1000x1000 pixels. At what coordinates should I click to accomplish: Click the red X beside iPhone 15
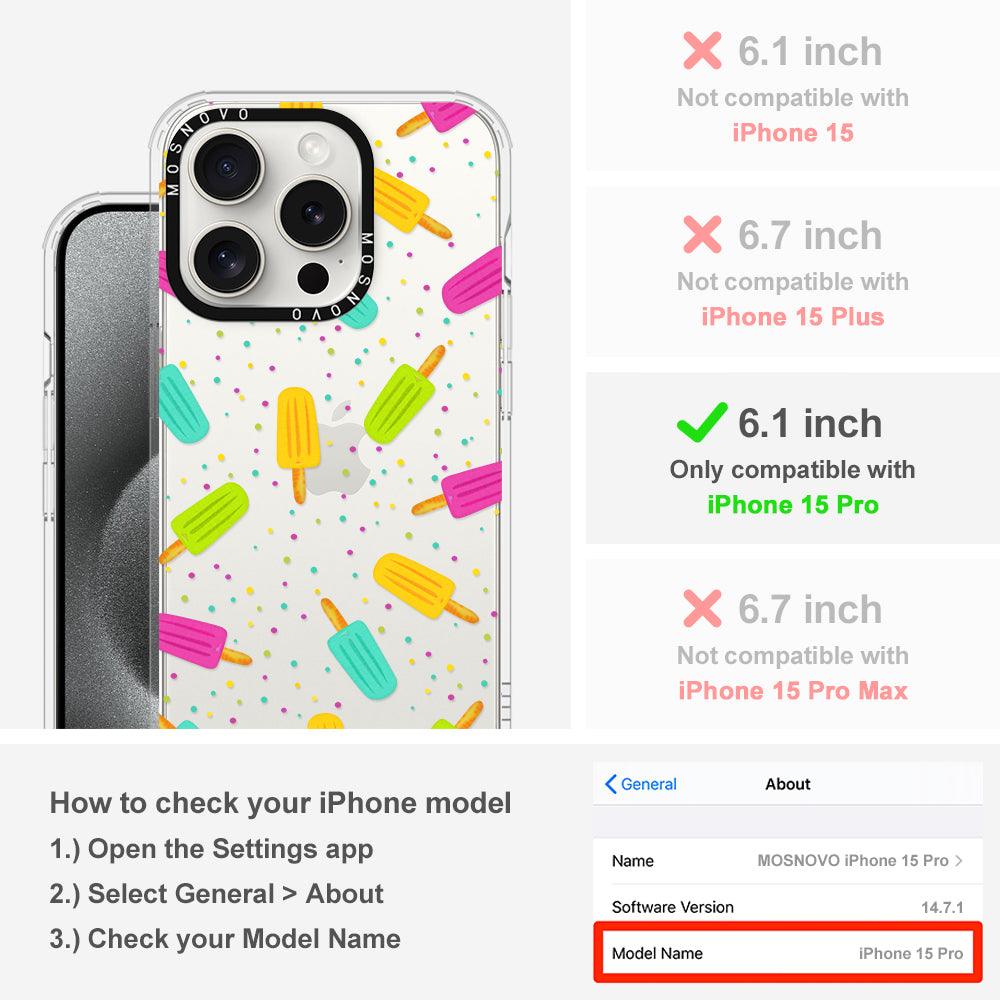[702, 50]
